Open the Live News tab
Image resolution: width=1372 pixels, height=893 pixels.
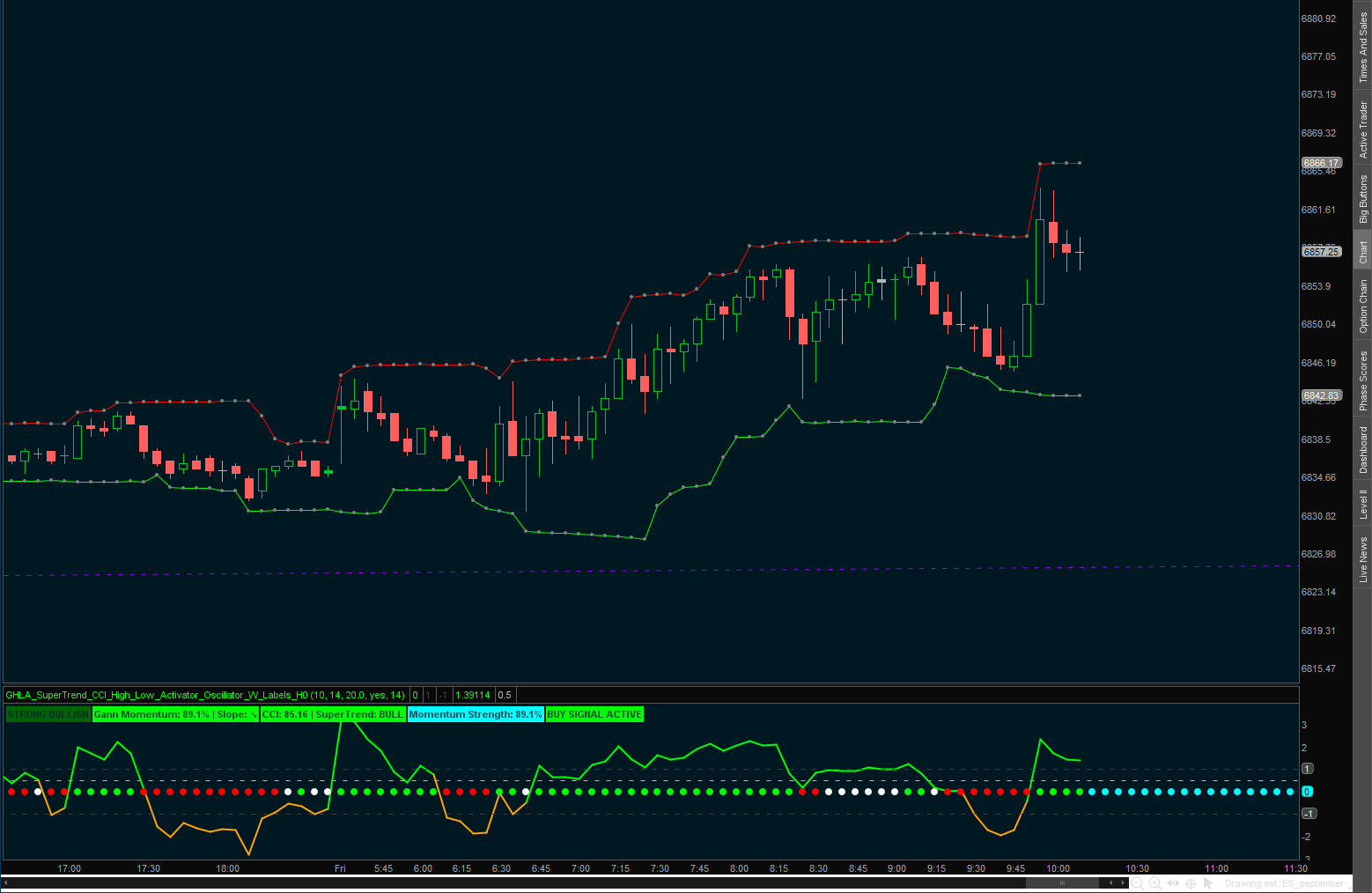pyautogui.click(x=1361, y=558)
